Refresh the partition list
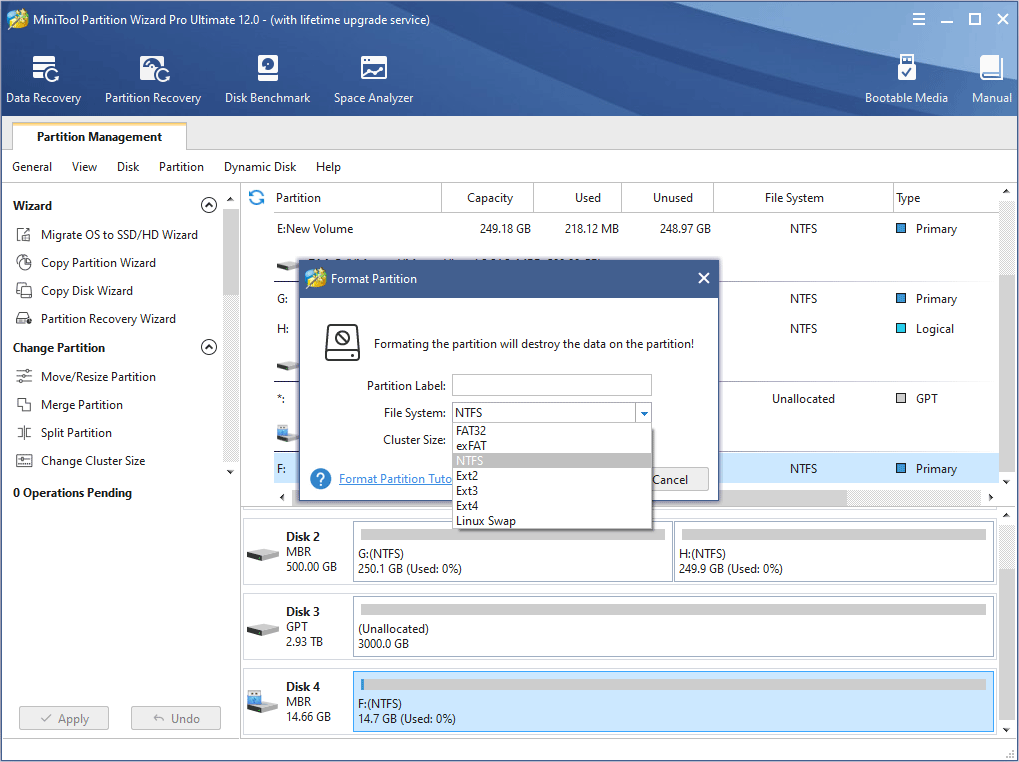Image resolution: width=1019 pixels, height=762 pixels. pyautogui.click(x=256, y=198)
